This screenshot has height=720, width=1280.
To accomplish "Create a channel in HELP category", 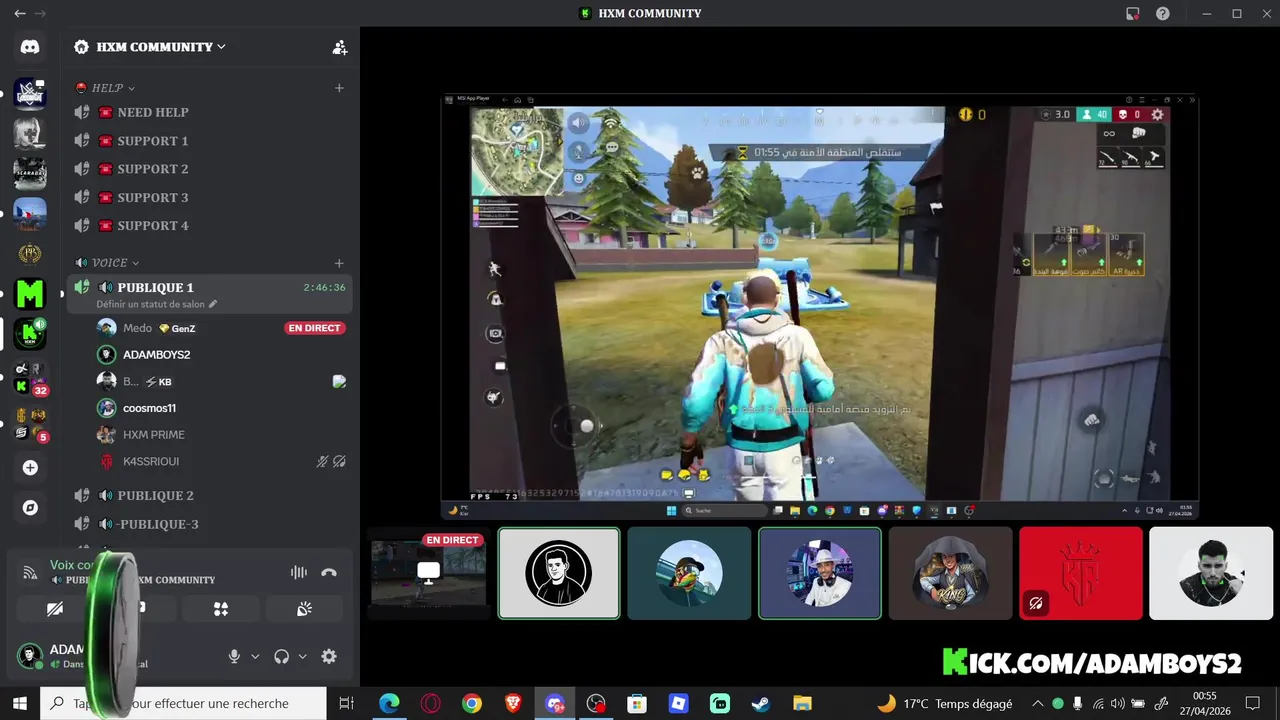I will pyautogui.click(x=339, y=88).
